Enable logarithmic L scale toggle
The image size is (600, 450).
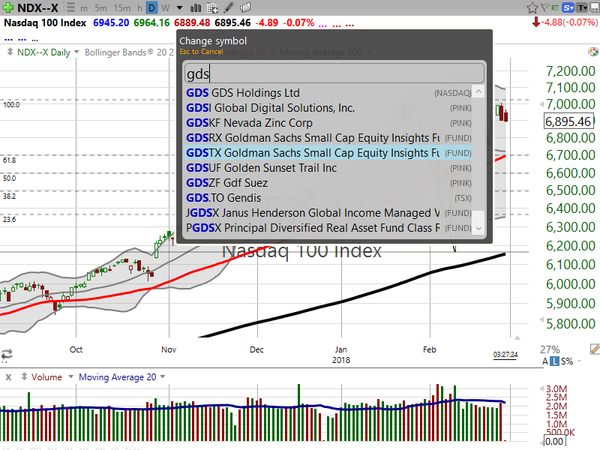(554, 361)
